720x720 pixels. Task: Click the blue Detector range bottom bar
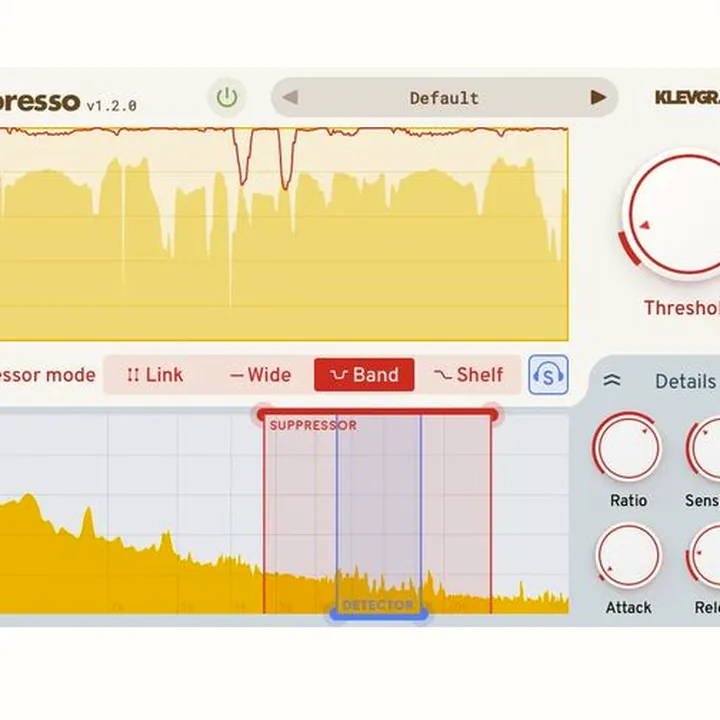pyautogui.click(x=379, y=614)
